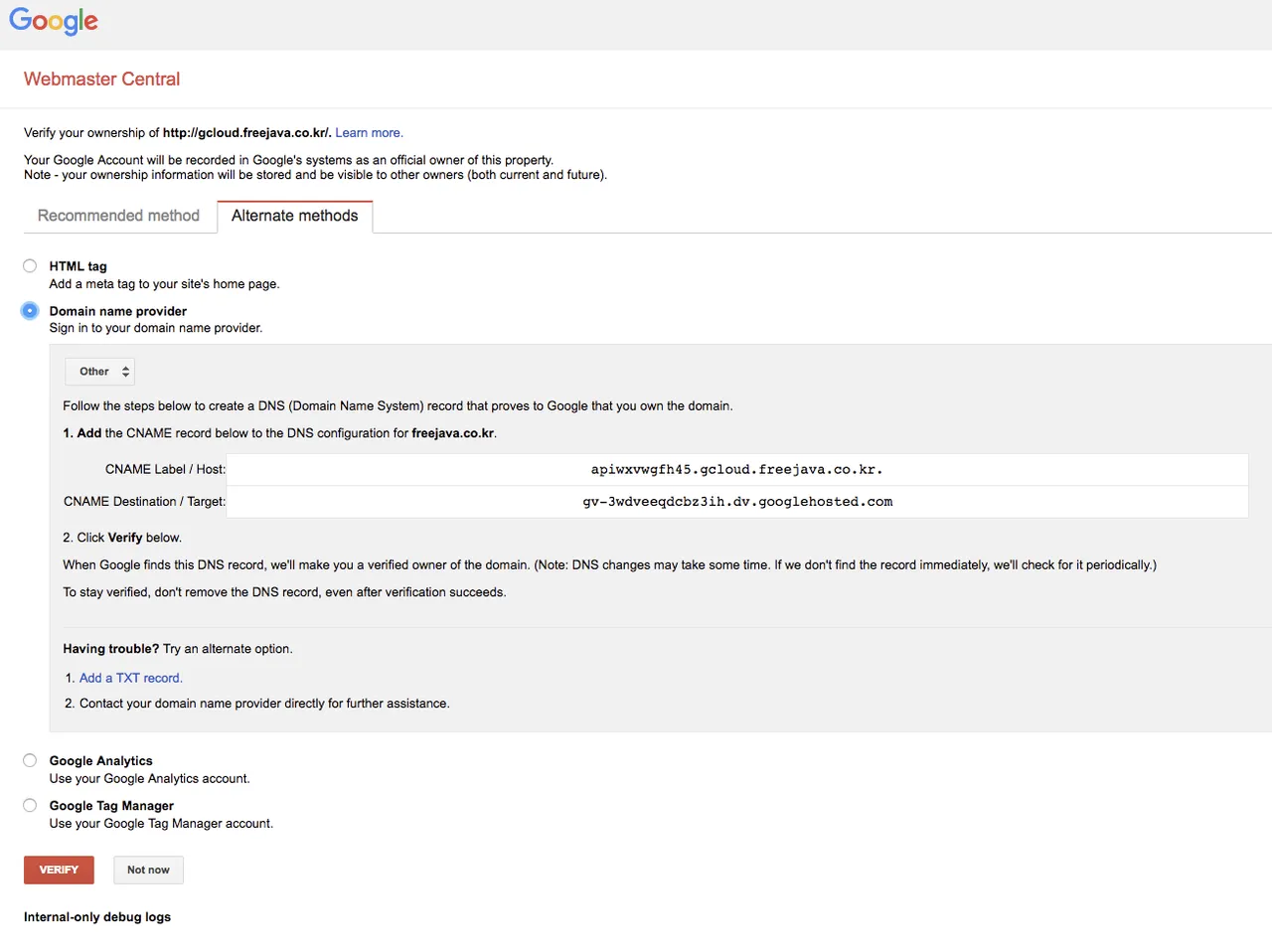
Task: Choose the HTML tag radio option
Action: coord(30,265)
